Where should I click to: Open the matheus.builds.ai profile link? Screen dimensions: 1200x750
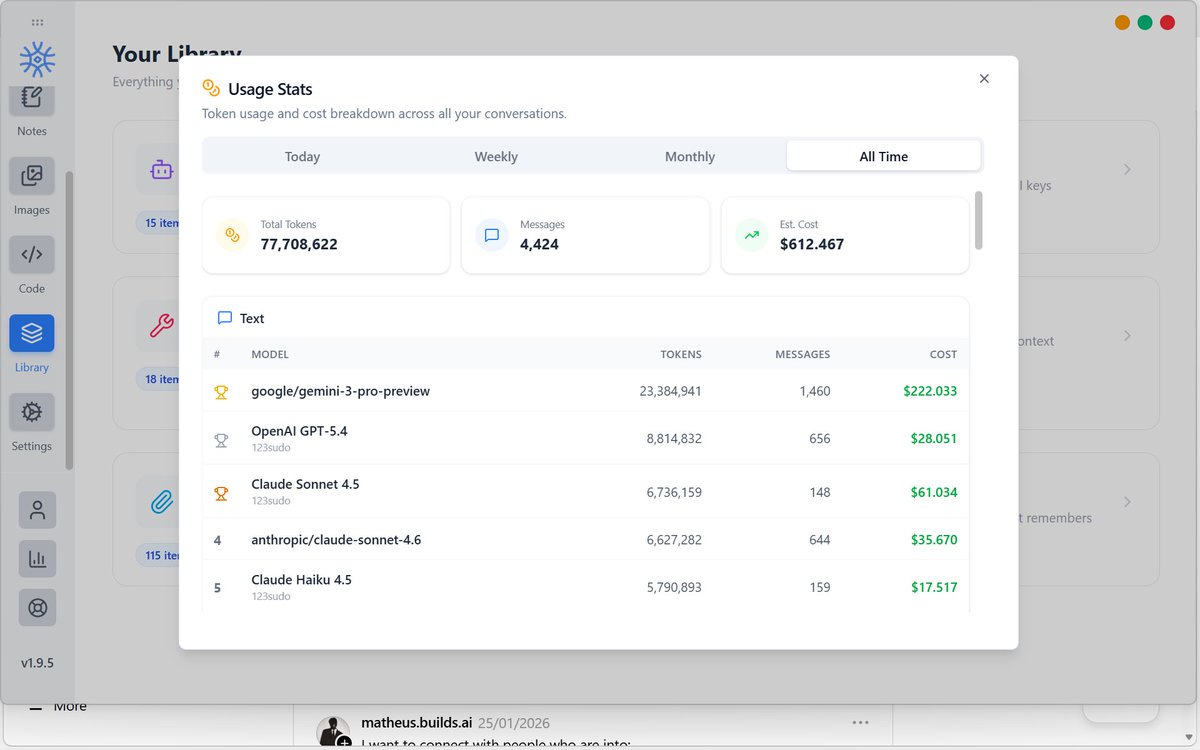(417, 723)
